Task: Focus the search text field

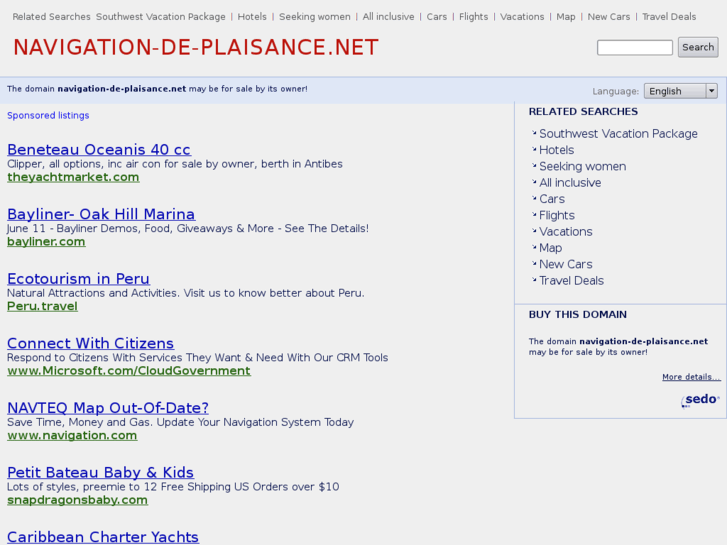Action: [x=635, y=47]
